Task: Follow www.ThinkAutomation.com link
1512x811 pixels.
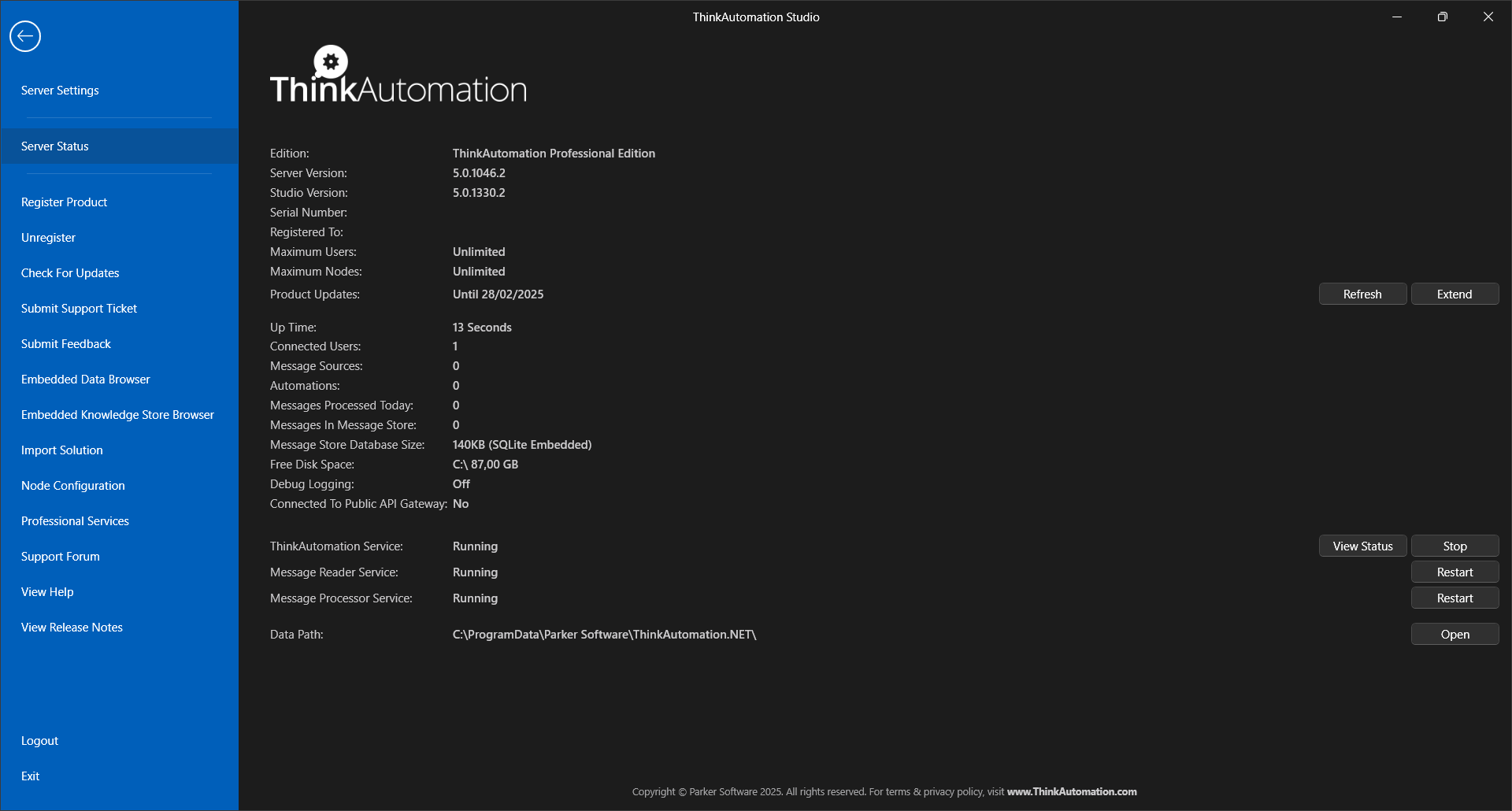Action: 1072,792
